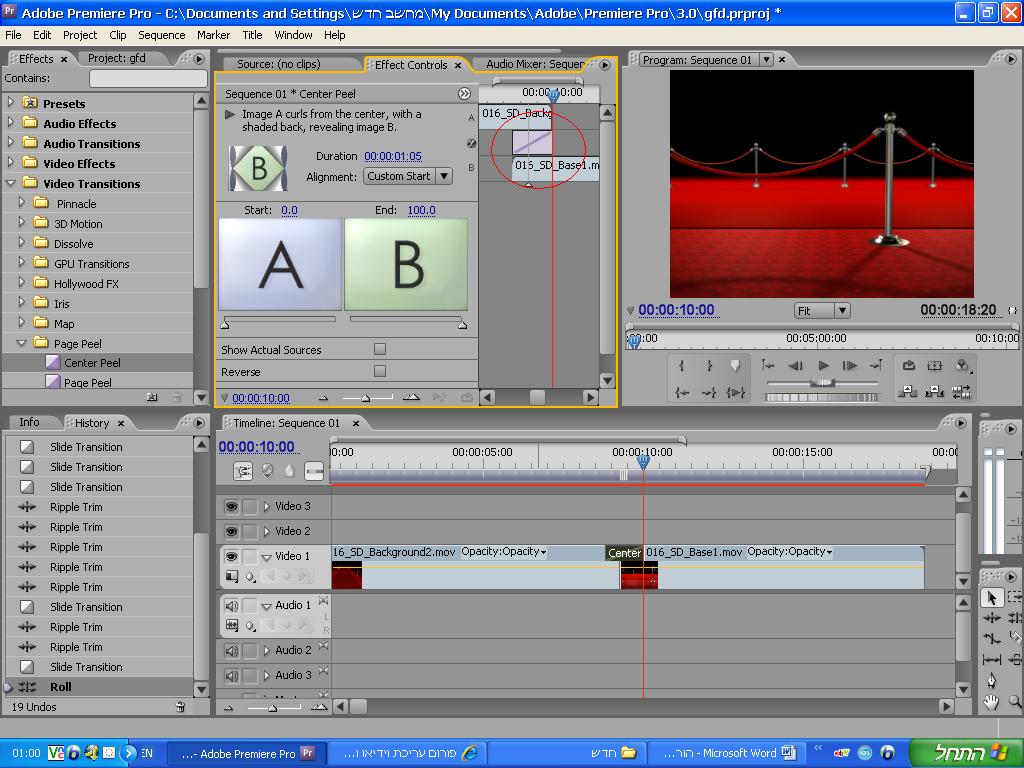Toggle Snap in the timeline header

tap(243, 470)
